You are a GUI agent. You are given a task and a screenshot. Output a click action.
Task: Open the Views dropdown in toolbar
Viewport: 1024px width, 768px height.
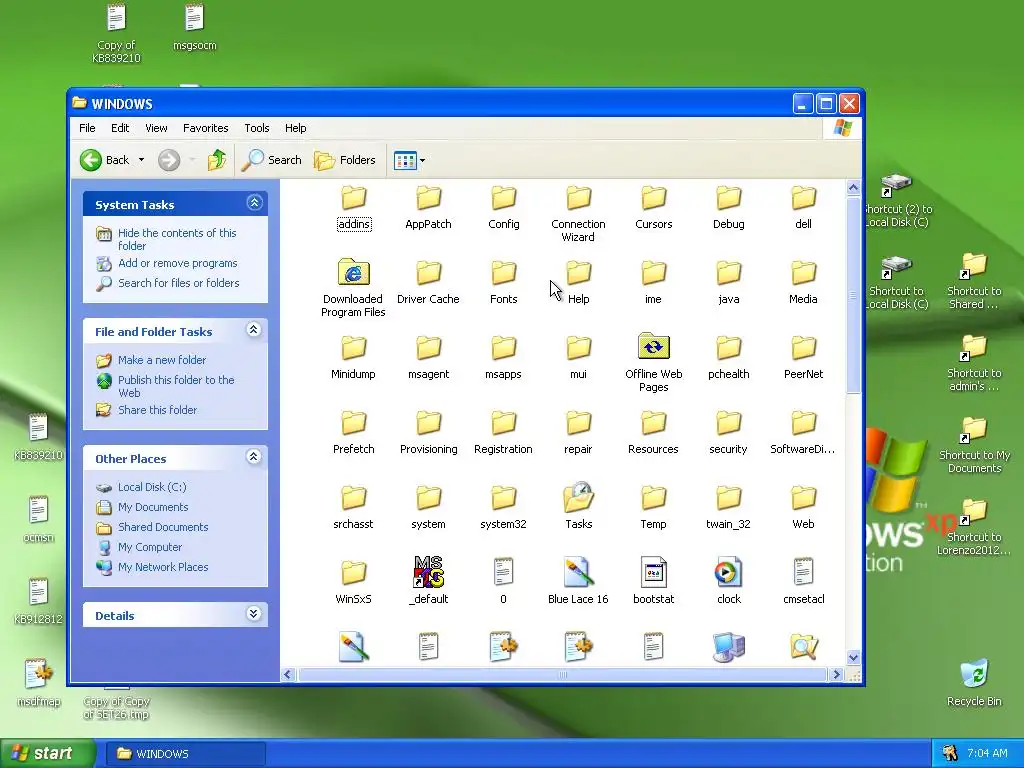[409, 160]
